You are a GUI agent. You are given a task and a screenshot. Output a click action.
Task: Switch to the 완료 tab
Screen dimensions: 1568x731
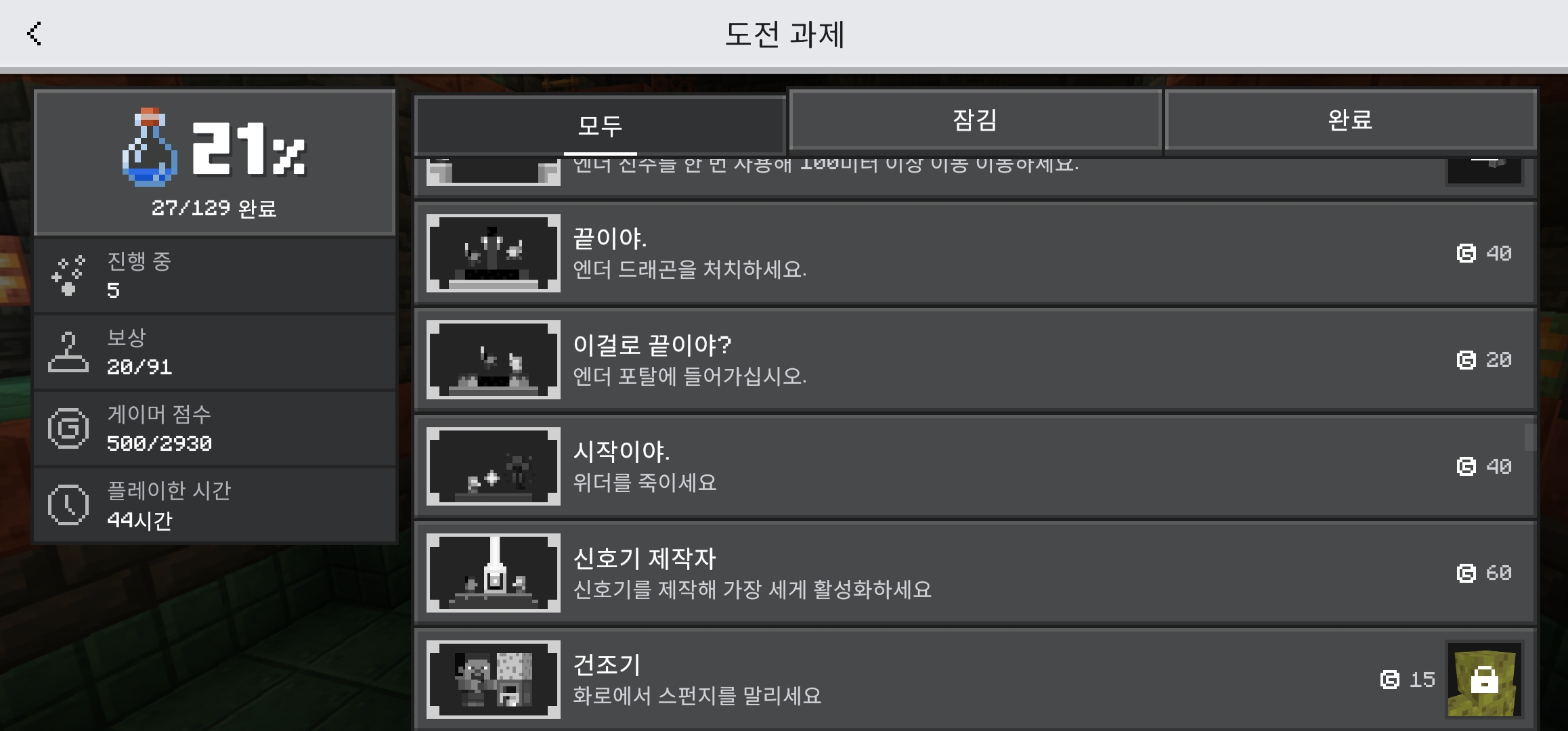[x=1350, y=120]
